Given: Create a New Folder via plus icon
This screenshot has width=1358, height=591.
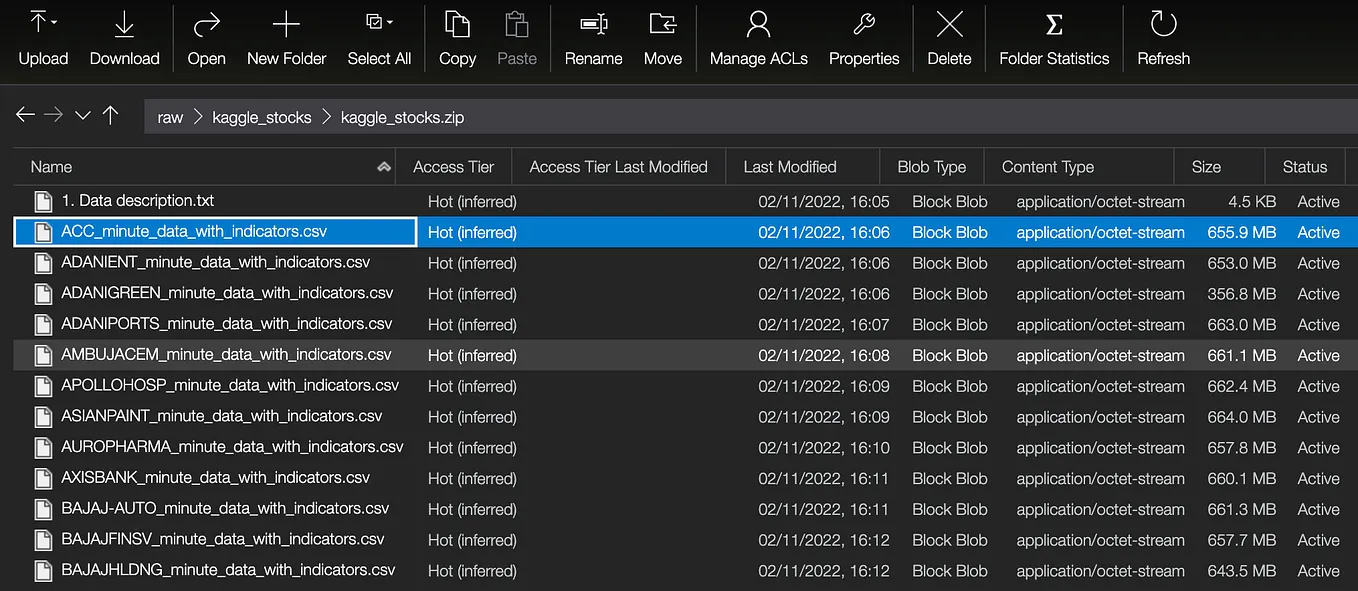Looking at the screenshot, I should click(x=286, y=24).
